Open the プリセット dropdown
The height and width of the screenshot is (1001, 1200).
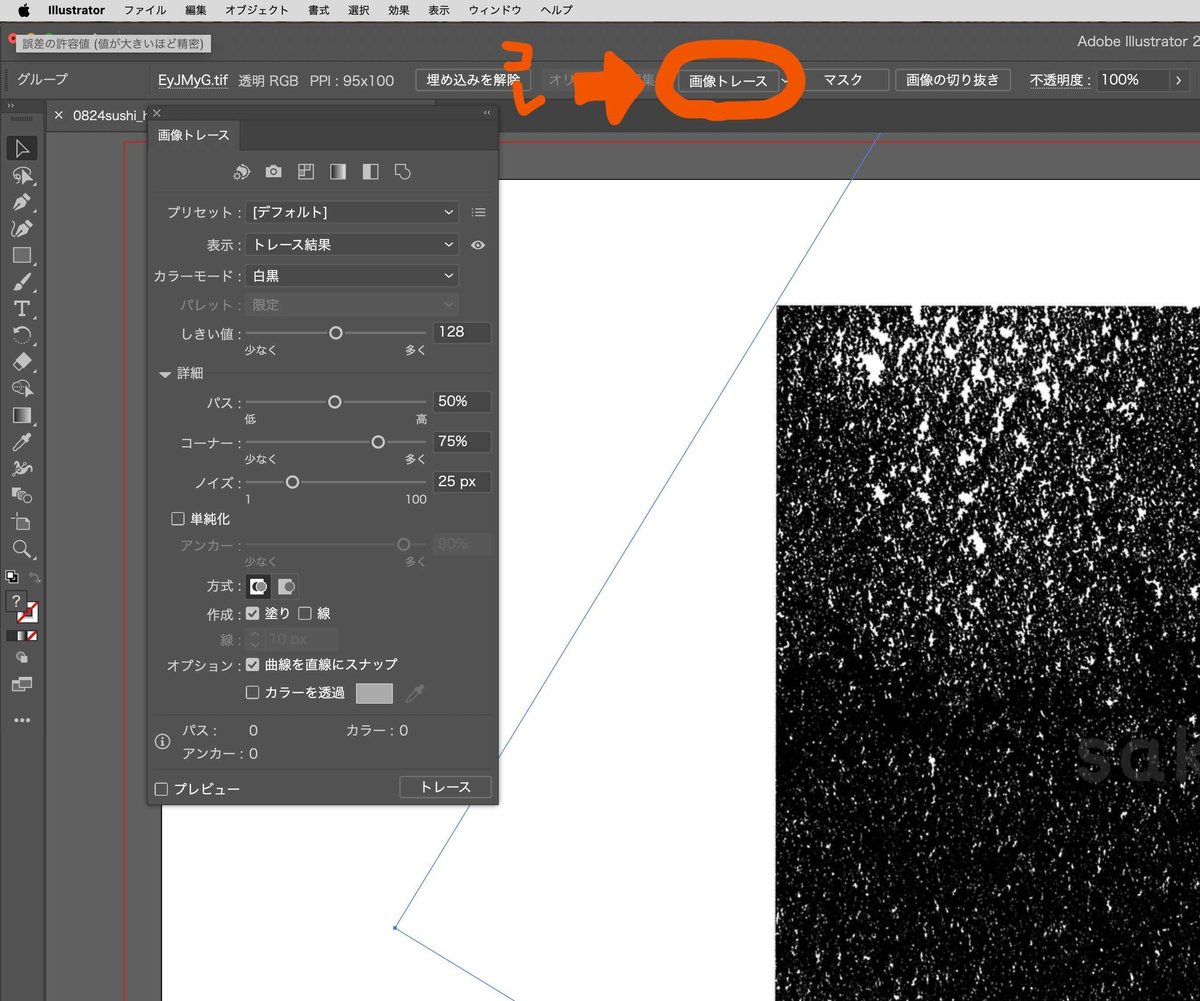tap(352, 212)
